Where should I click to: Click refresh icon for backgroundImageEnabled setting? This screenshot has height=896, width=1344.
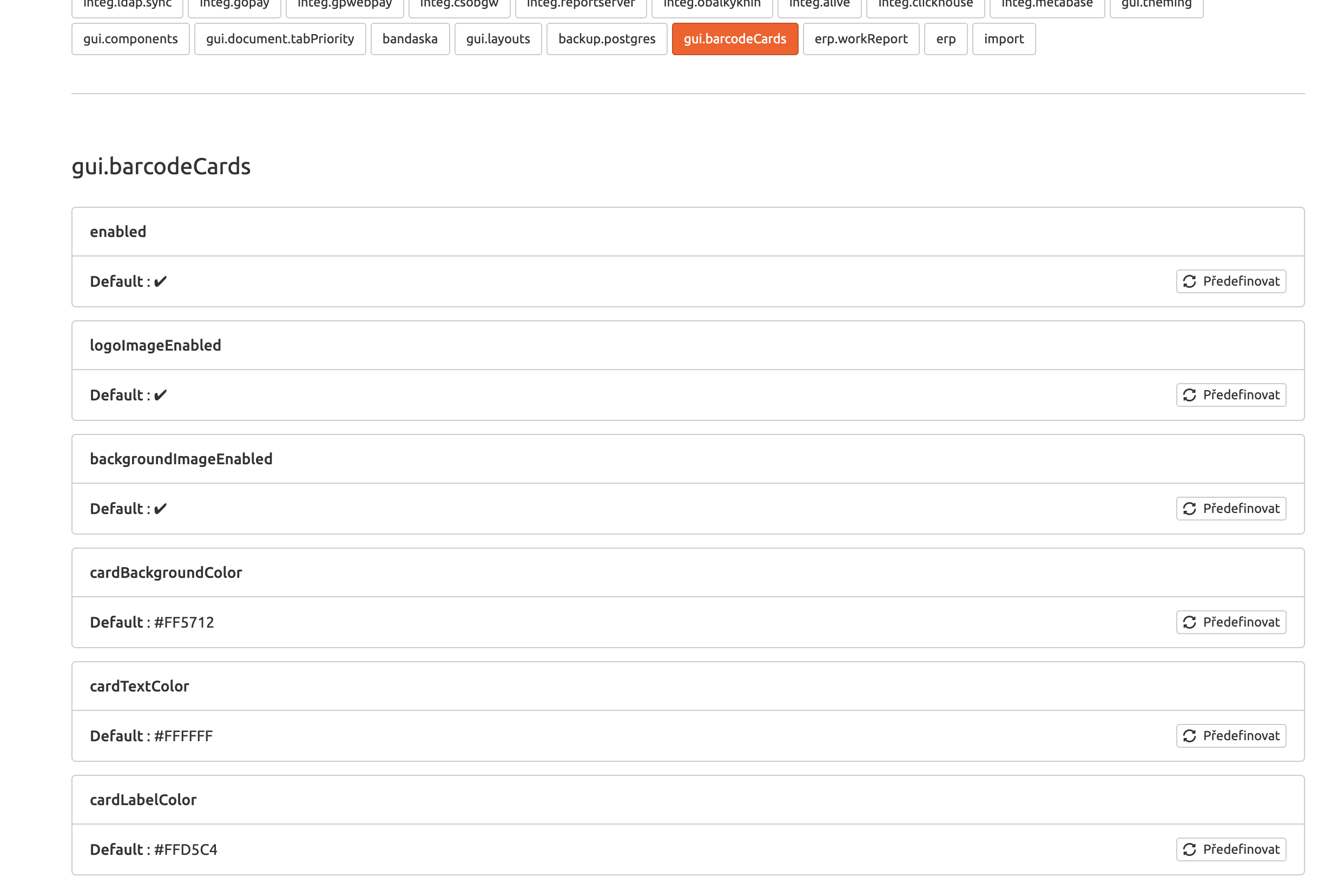coord(1189,509)
